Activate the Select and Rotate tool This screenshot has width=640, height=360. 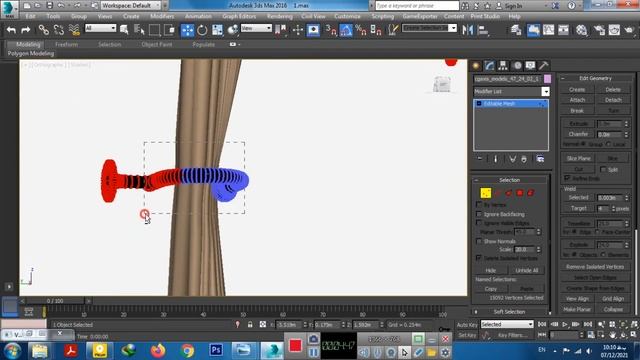(x=202, y=30)
